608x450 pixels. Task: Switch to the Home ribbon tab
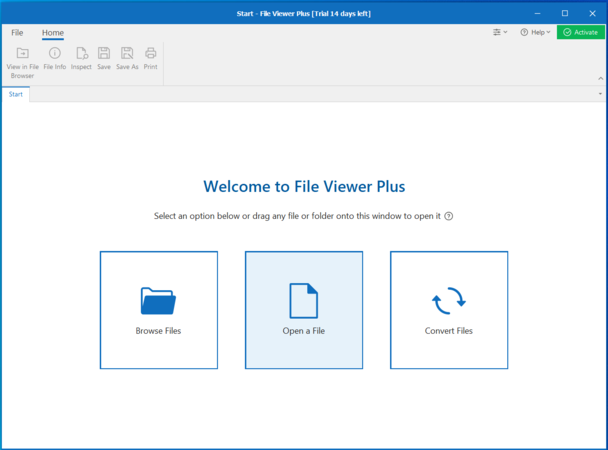pos(53,33)
